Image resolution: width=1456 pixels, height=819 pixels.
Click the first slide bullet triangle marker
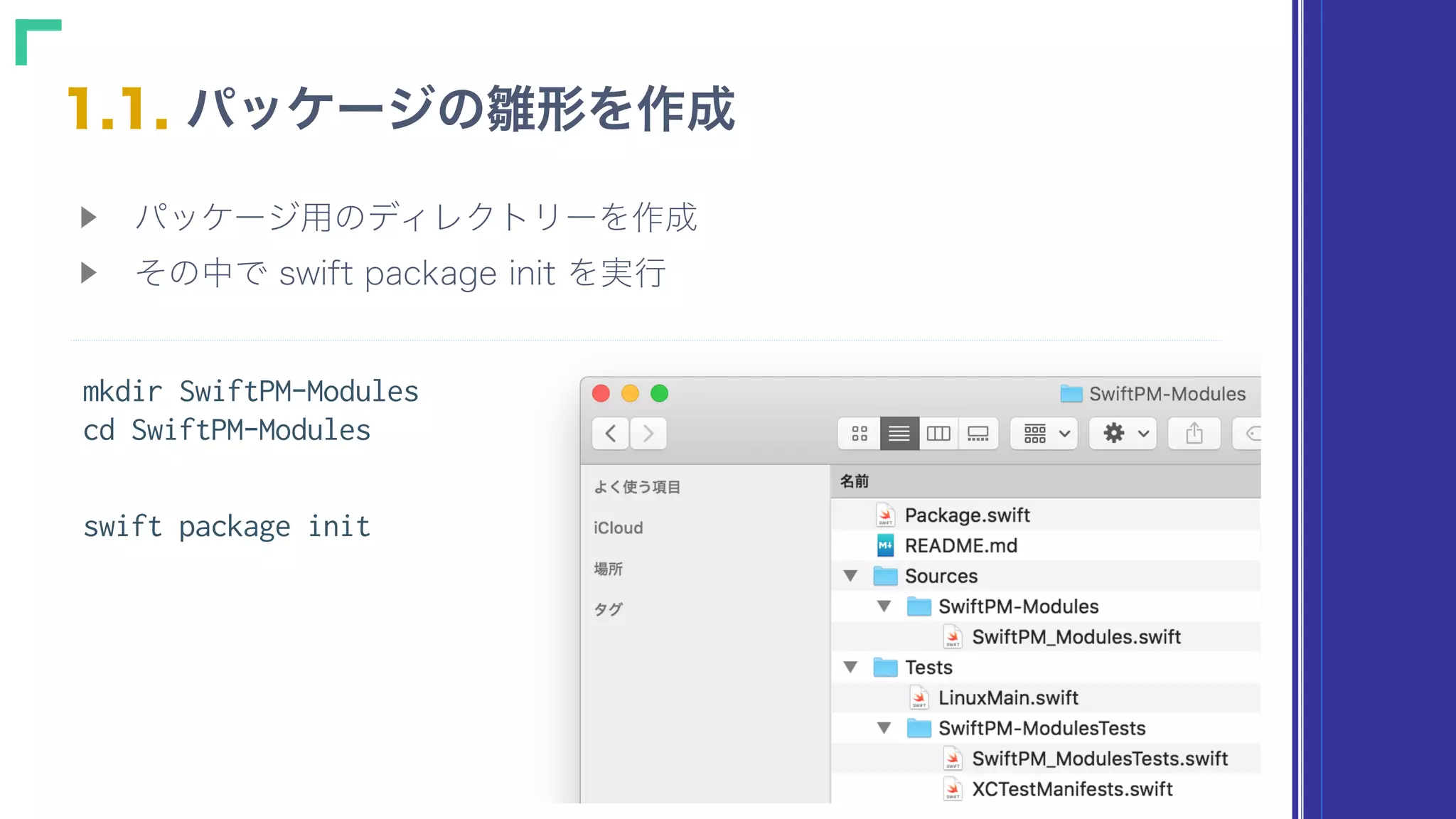[x=89, y=218]
